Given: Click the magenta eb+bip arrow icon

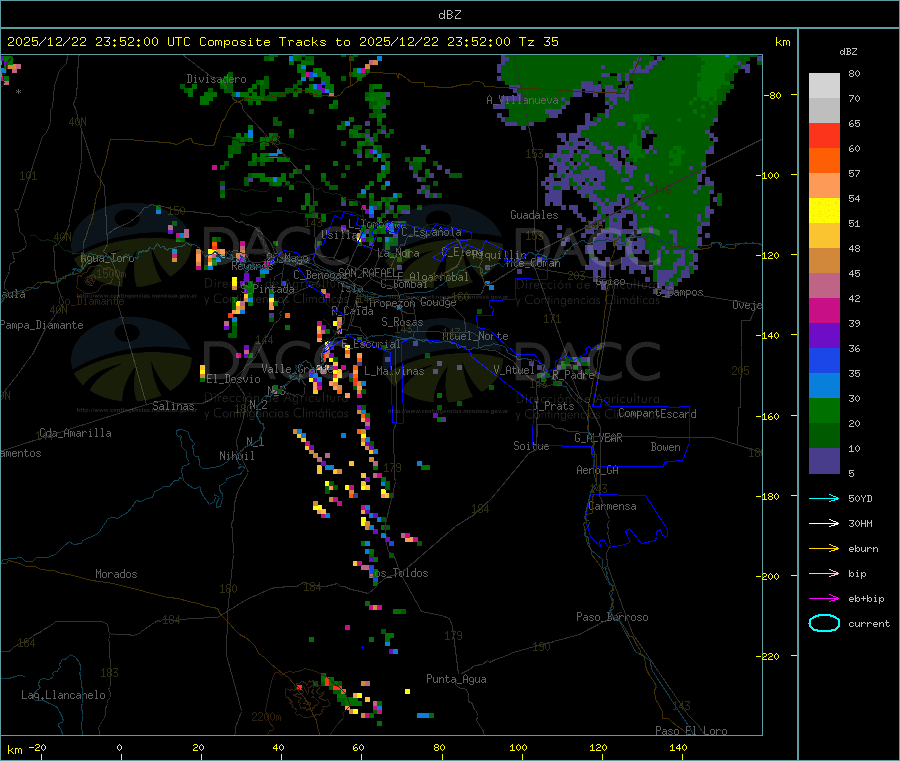Looking at the screenshot, I should [x=824, y=598].
